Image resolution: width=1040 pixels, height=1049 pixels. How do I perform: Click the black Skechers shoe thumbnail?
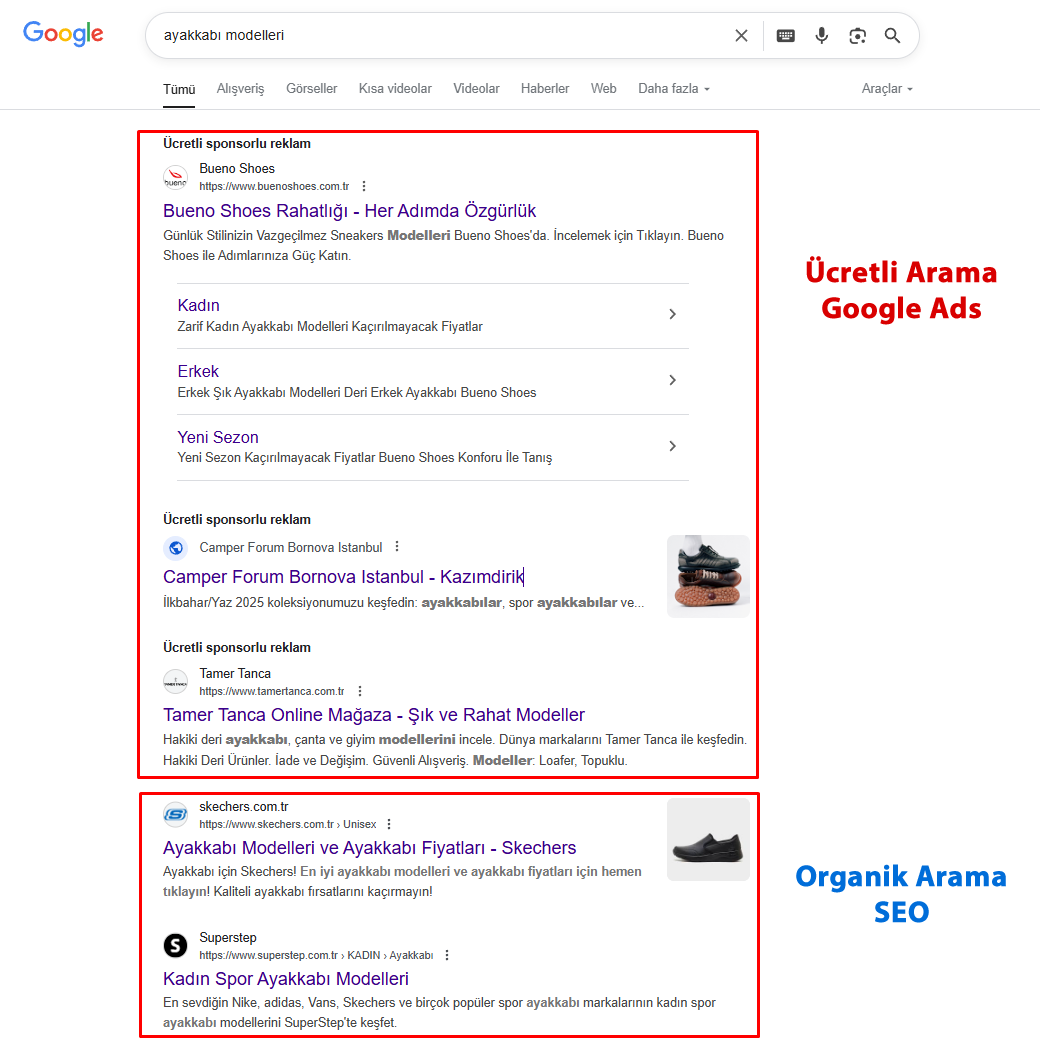(x=708, y=839)
